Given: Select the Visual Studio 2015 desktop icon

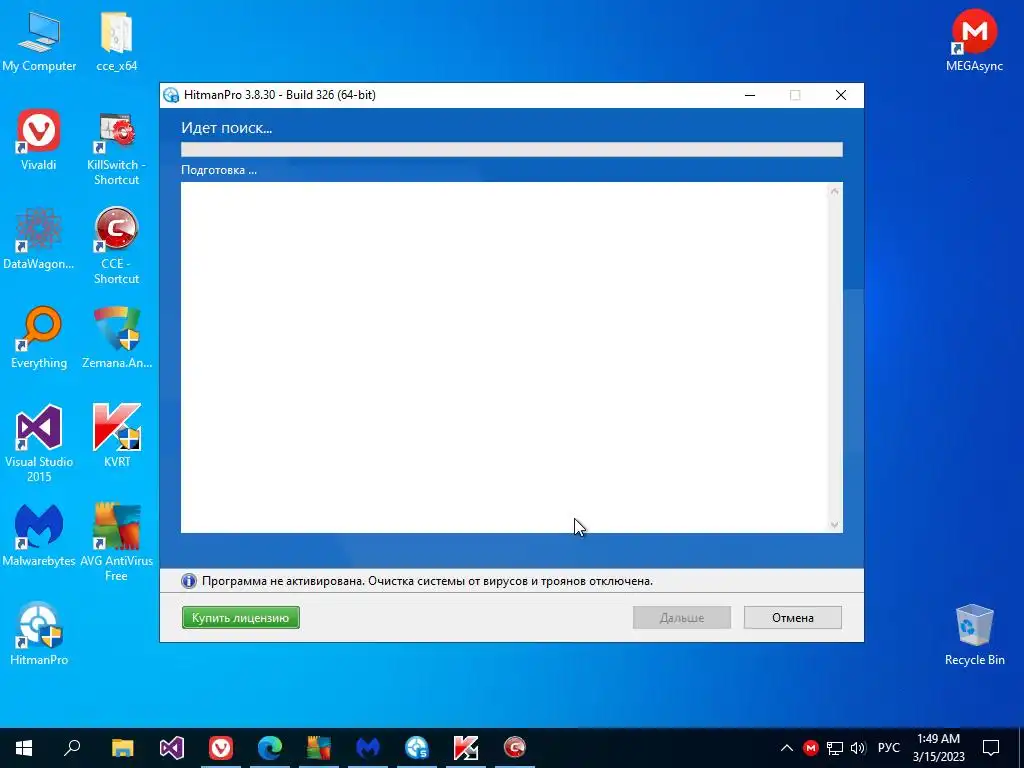Looking at the screenshot, I should tap(39, 444).
